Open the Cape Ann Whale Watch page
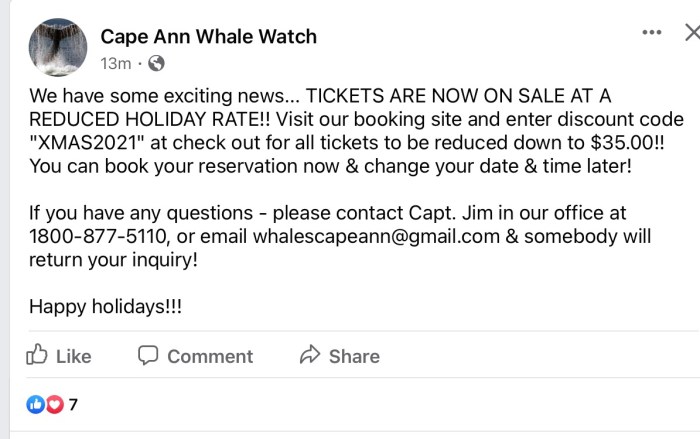The height and width of the screenshot is (439, 700). click(208, 37)
